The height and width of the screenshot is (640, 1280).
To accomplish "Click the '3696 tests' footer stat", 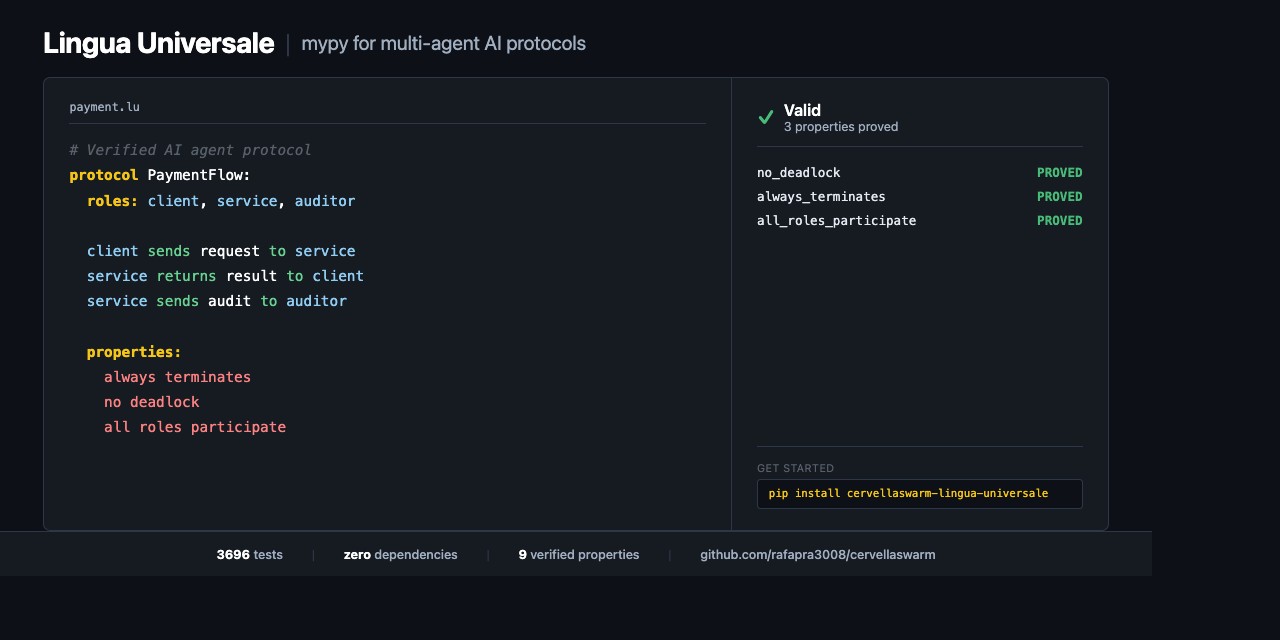I will tap(249, 554).
